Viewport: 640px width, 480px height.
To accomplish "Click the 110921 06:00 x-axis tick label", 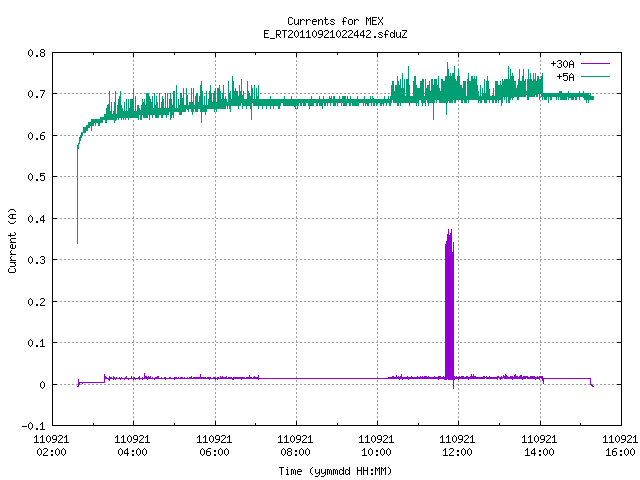I will [x=214, y=446].
